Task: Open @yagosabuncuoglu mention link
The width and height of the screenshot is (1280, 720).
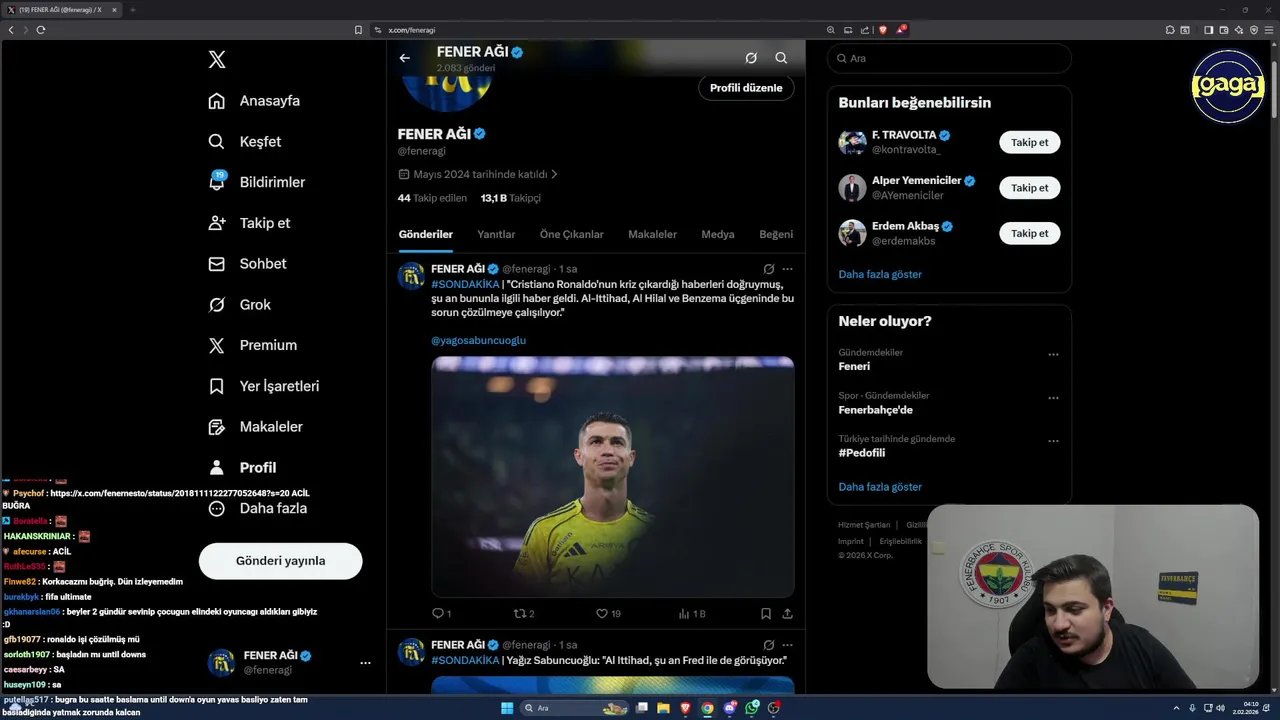Action: 478,340
